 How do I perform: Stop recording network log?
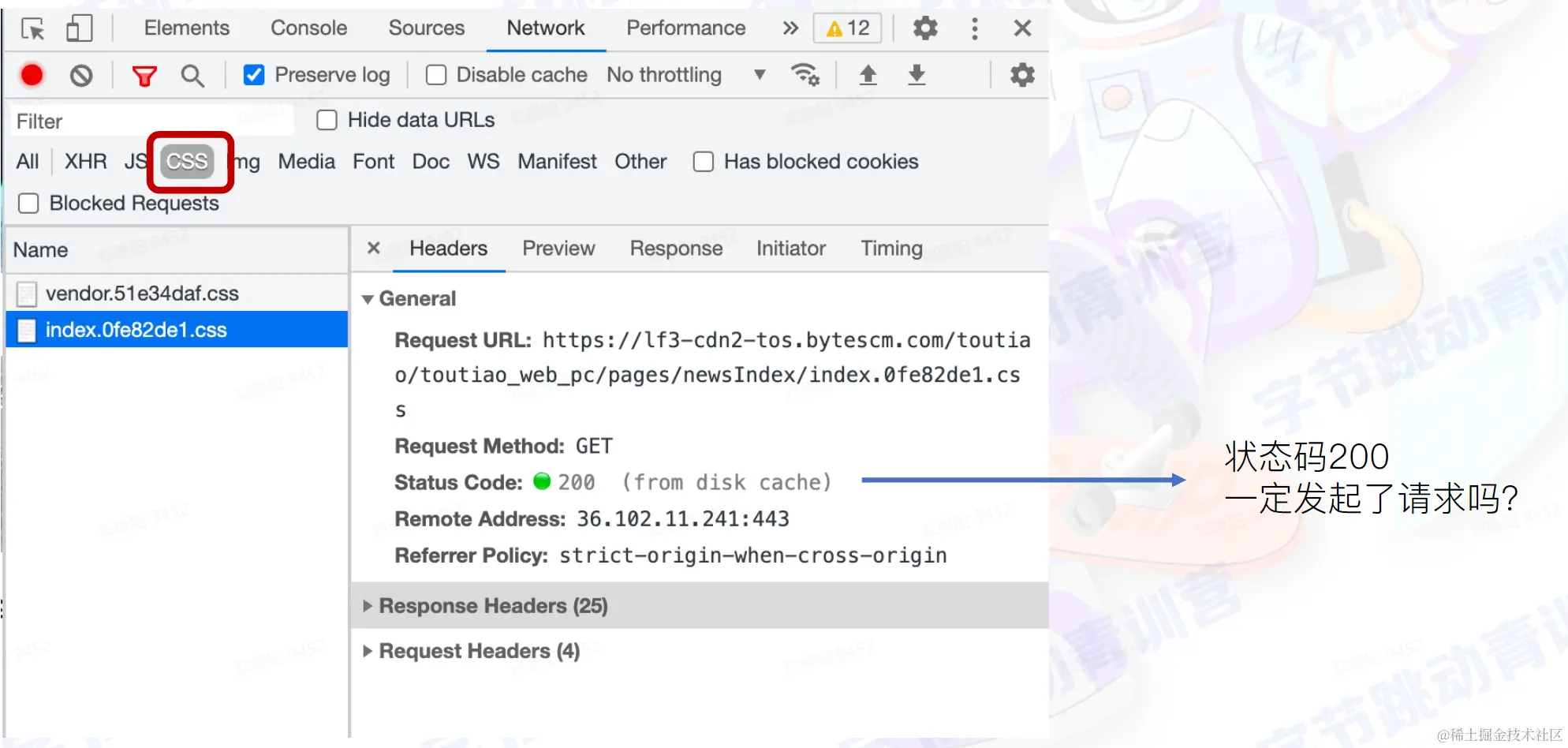(x=32, y=75)
